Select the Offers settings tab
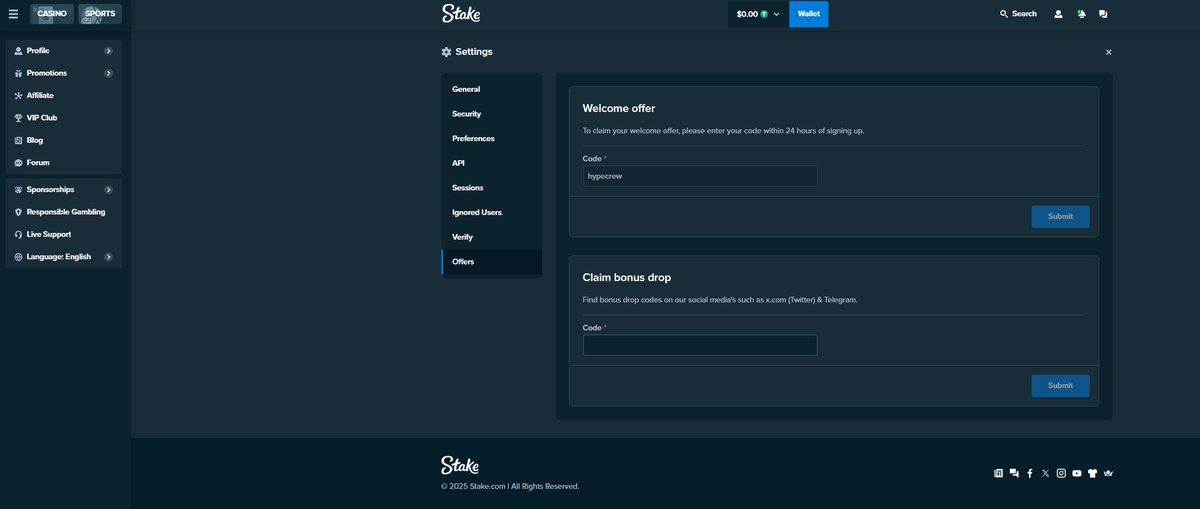This screenshot has height=509, width=1200. (492, 262)
